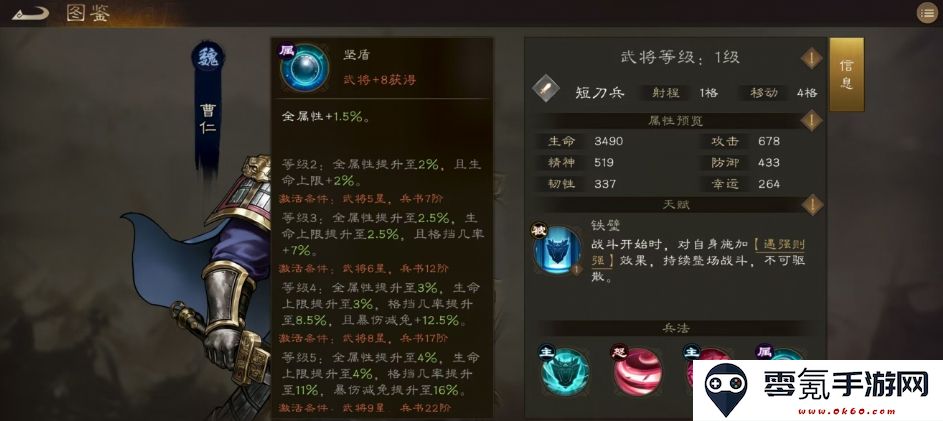
Task: Tap the 魏 faction badge
Action: tap(207, 58)
